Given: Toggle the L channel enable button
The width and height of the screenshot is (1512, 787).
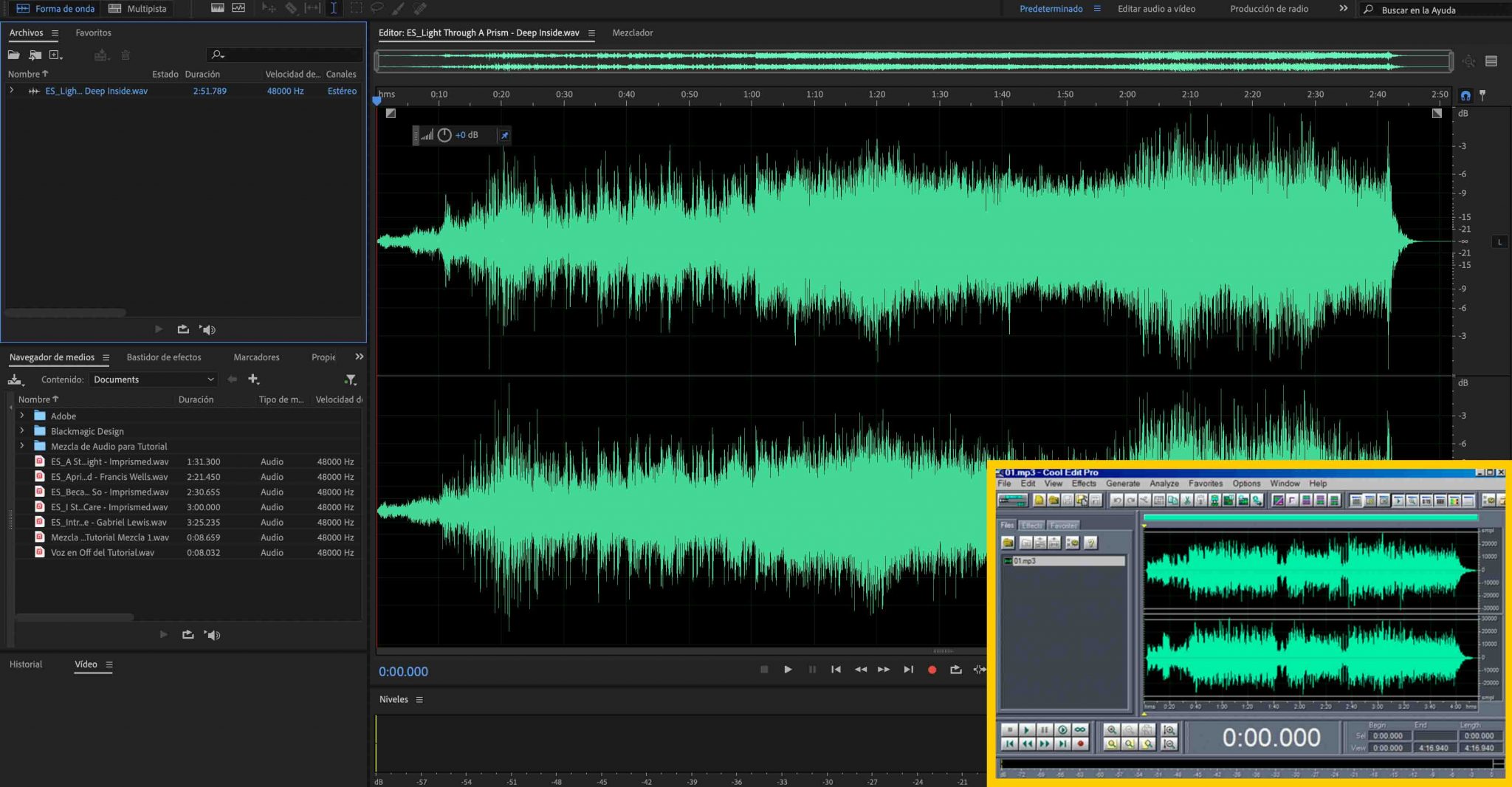Looking at the screenshot, I should point(1499,242).
